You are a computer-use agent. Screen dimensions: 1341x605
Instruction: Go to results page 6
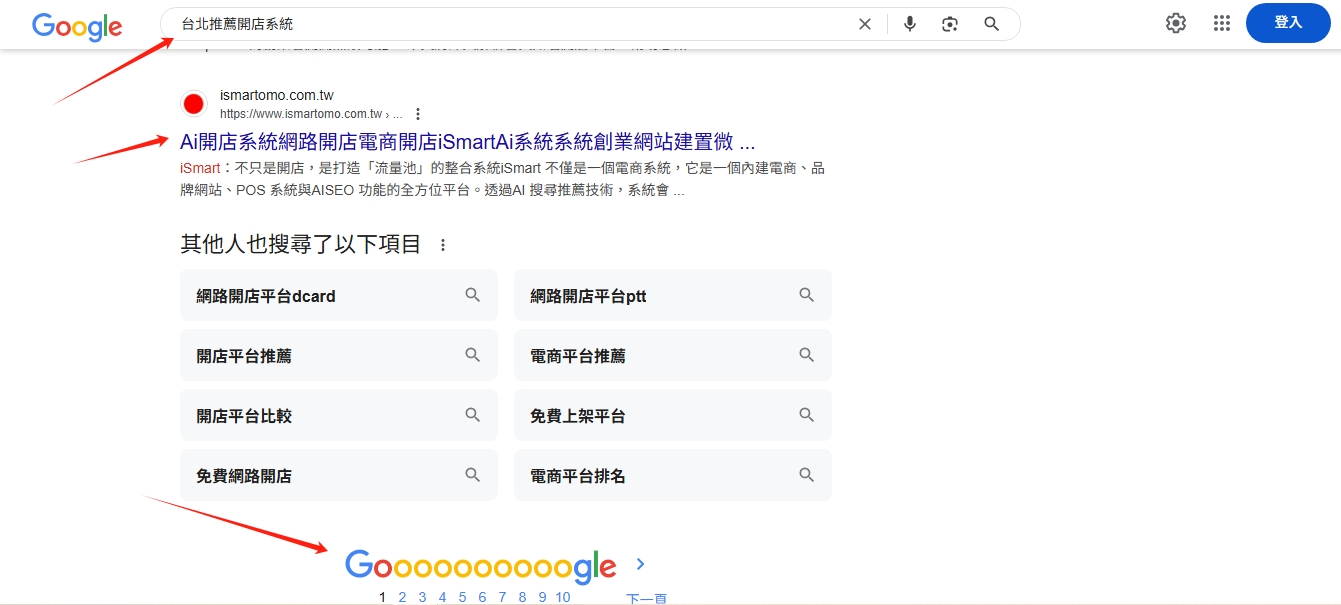click(x=482, y=597)
